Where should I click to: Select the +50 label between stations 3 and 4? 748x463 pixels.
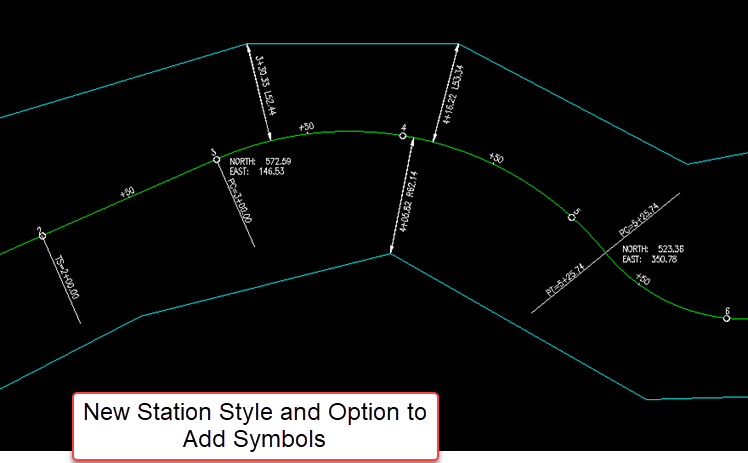(306, 126)
